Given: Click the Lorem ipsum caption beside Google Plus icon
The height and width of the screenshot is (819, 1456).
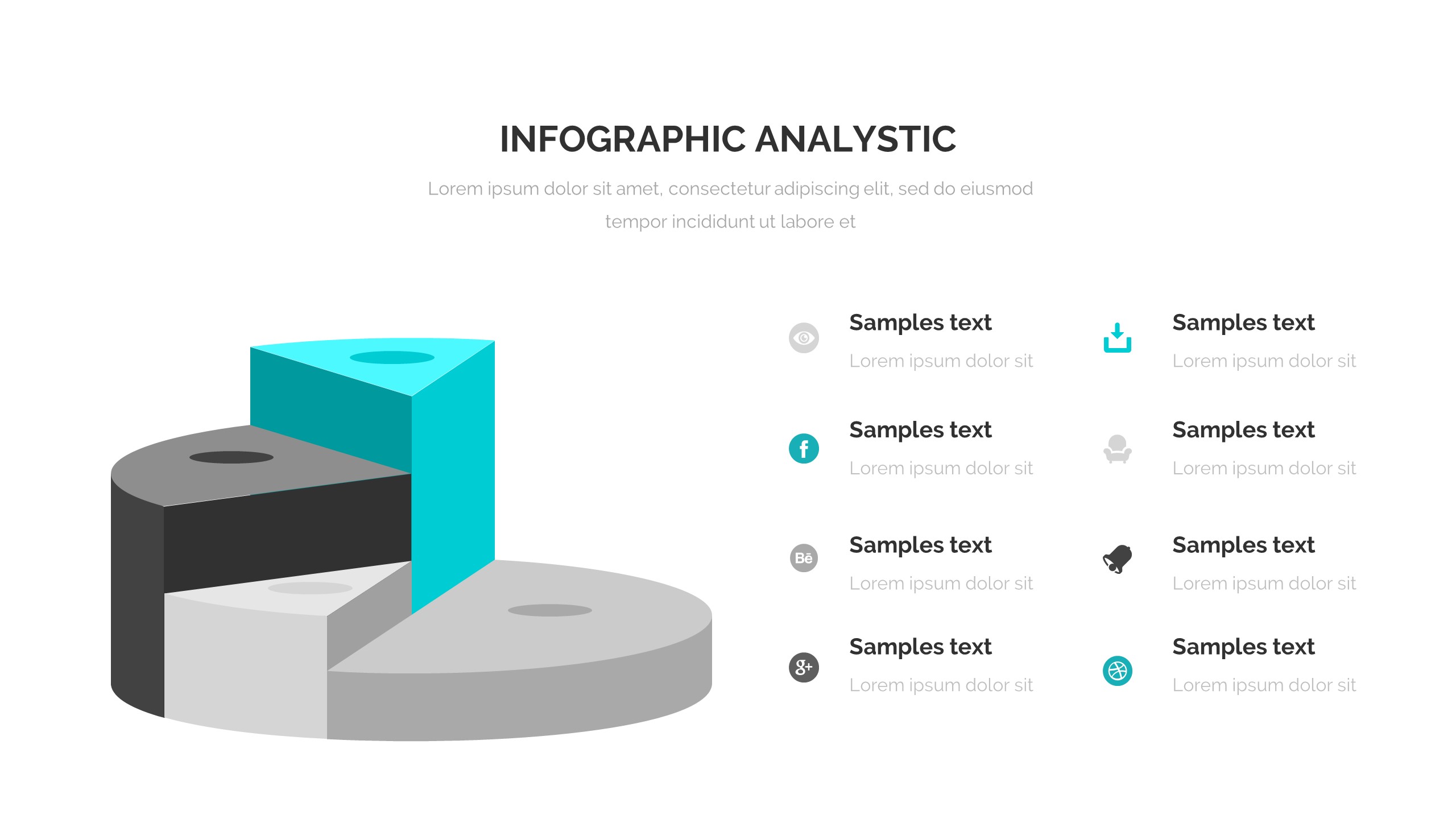Looking at the screenshot, I should click(x=941, y=685).
